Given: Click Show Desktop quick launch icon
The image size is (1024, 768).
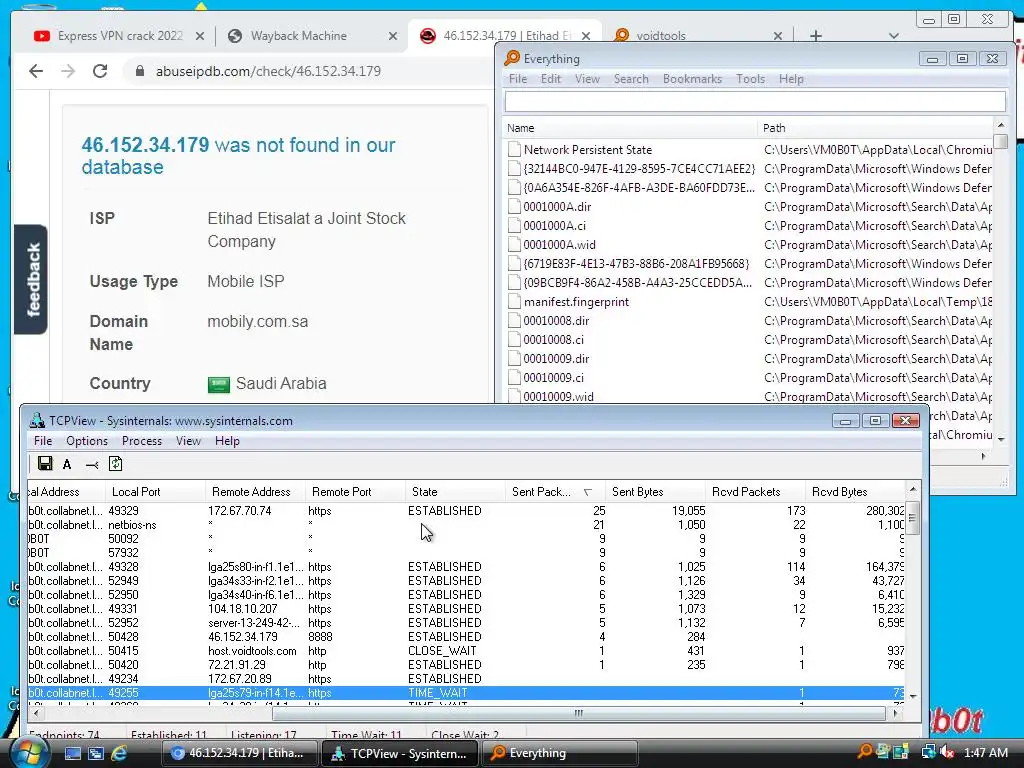Looking at the screenshot, I should coord(72,753).
